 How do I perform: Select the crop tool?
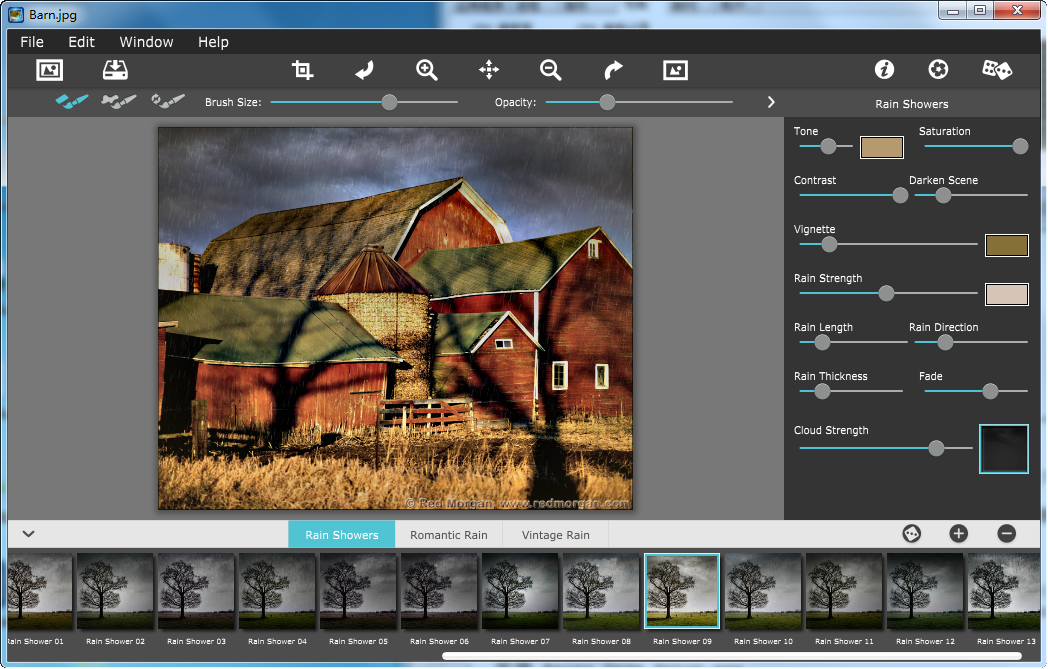tap(302, 69)
